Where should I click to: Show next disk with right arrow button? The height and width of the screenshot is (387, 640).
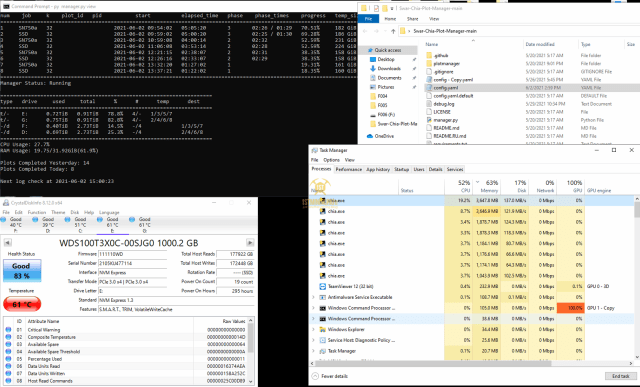(250, 242)
